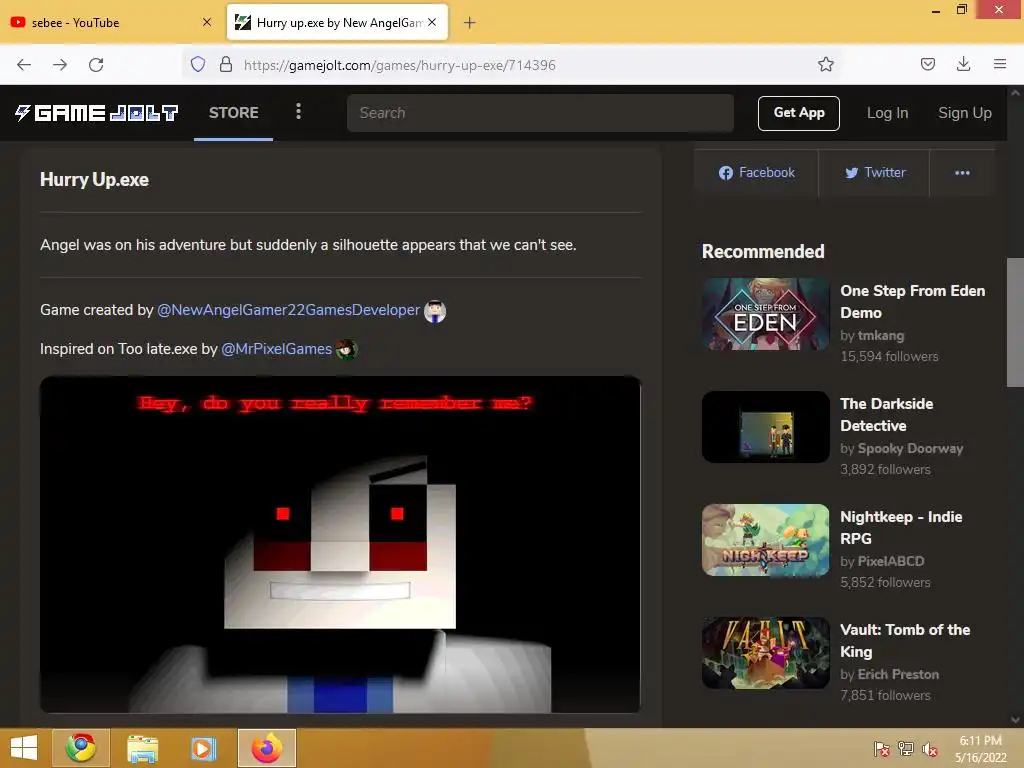Click "15,594 followers" text
Screen dimensions: 1024x768
(889, 357)
